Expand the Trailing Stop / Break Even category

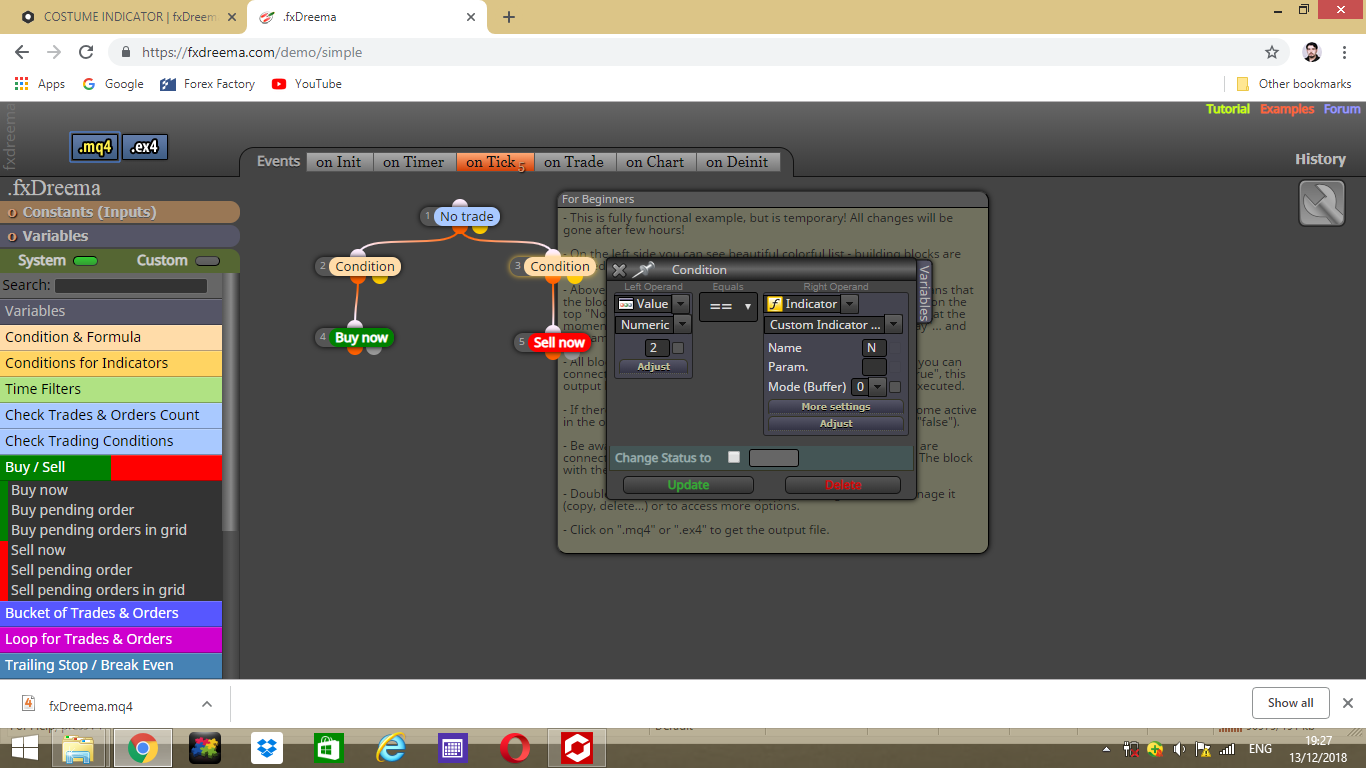coord(111,665)
